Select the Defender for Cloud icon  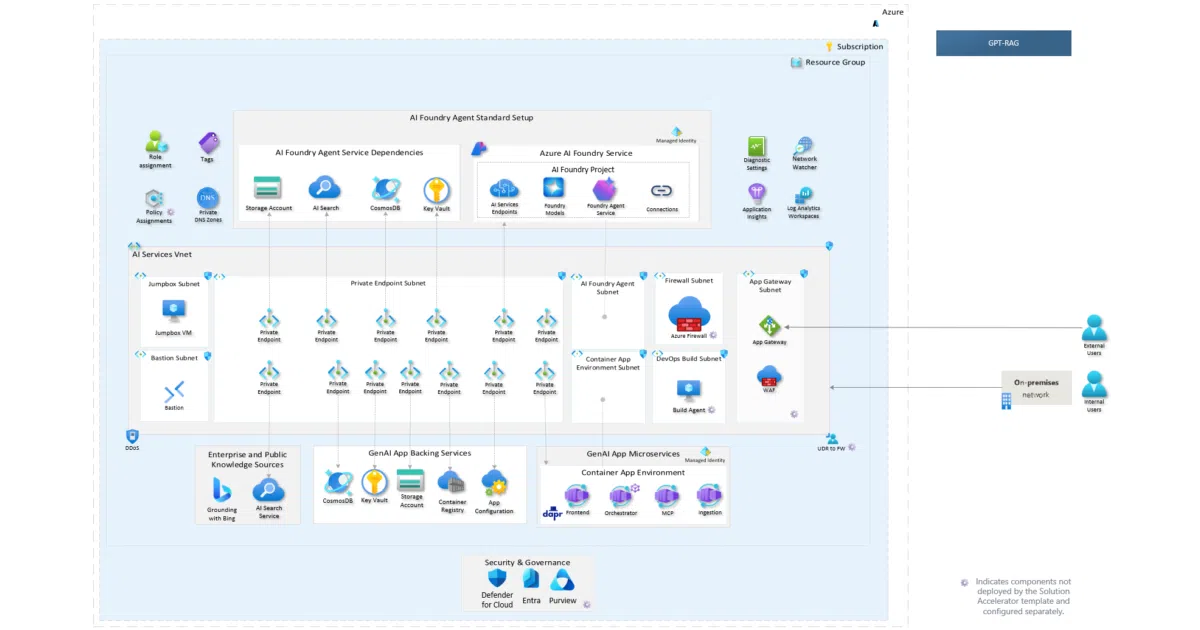(x=497, y=580)
